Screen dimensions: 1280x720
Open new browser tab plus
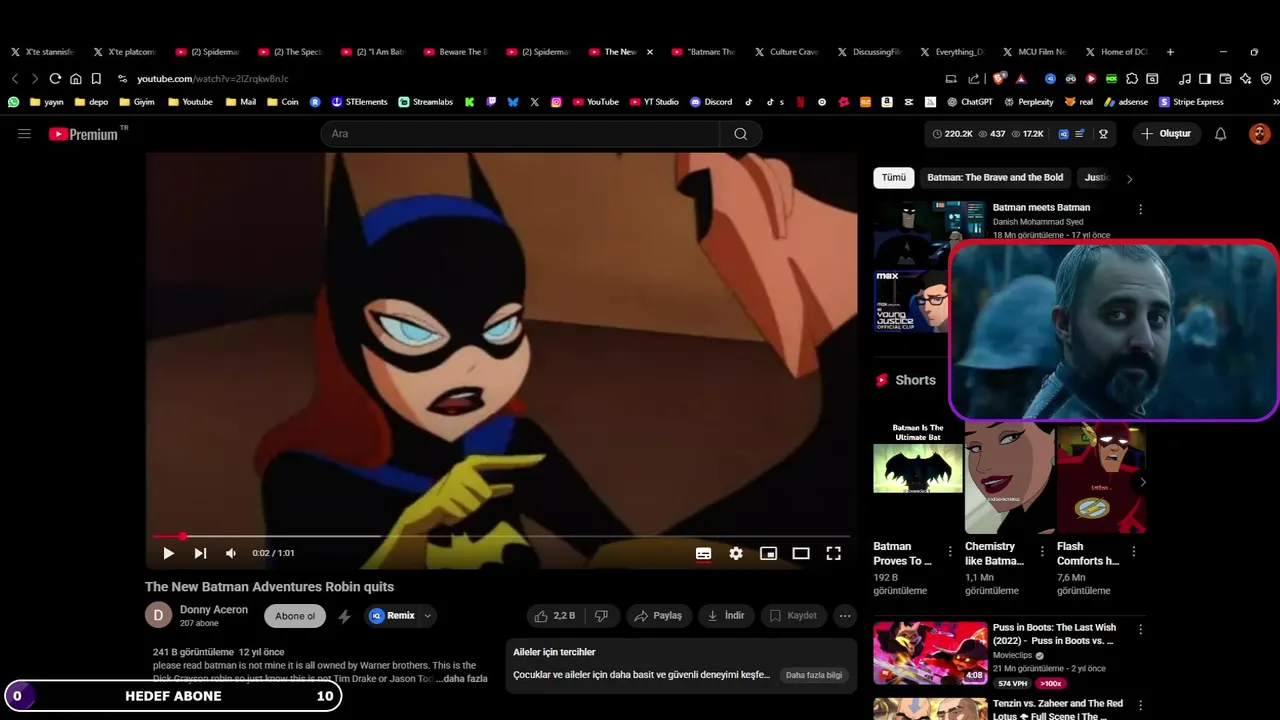(1170, 52)
